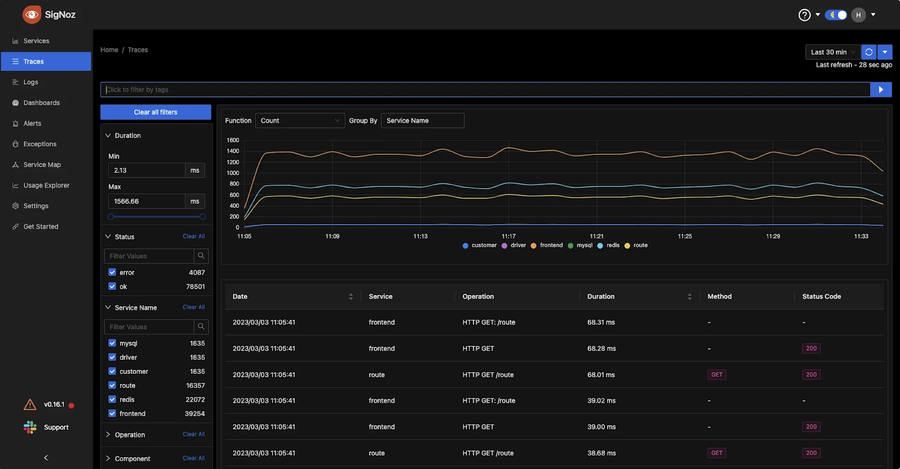Click the Clear all filters button

click(156, 112)
